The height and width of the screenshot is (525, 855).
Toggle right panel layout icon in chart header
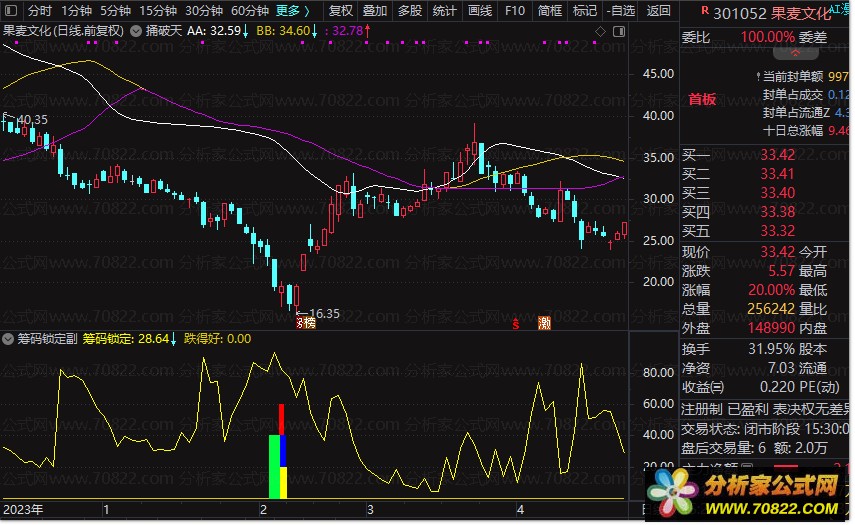click(x=619, y=32)
